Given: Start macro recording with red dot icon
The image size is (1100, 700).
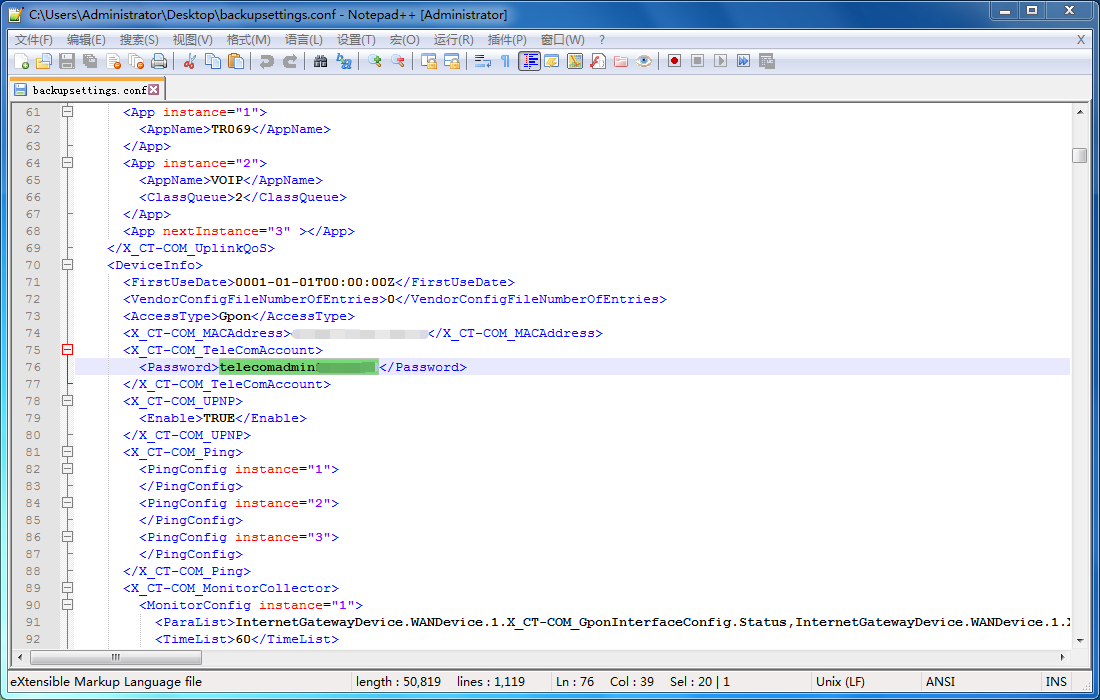Looking at the screenshot, I should [x=674, y=61].
